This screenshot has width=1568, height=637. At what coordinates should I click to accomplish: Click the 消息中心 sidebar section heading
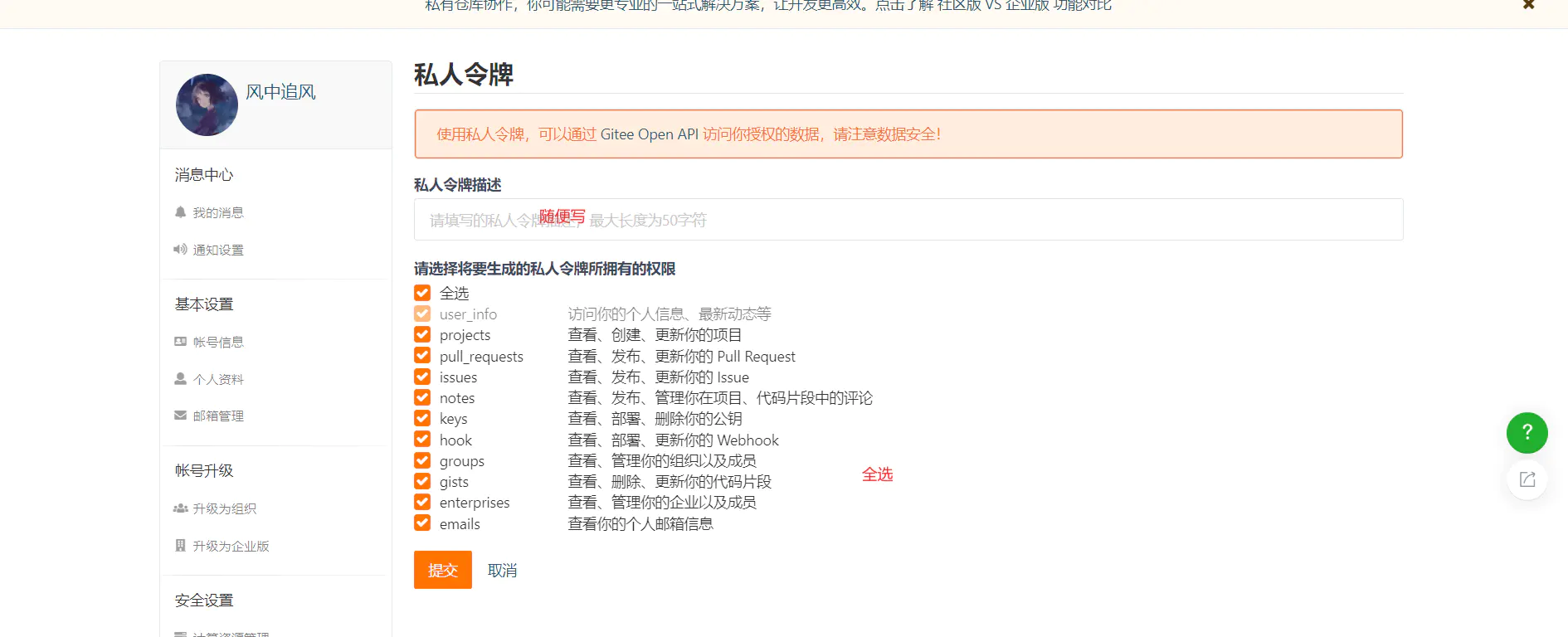click(204, 175)
